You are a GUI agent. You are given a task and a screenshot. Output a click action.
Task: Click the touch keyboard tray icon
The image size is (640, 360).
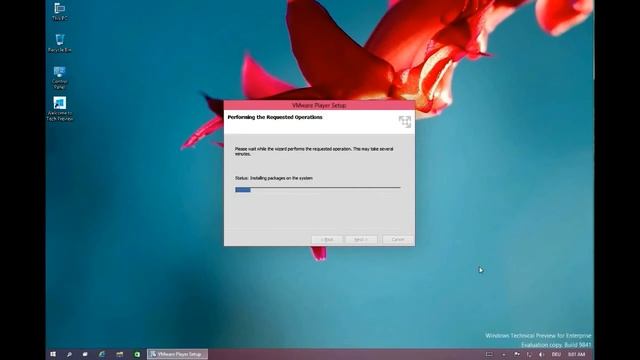[x=489, y=355]
